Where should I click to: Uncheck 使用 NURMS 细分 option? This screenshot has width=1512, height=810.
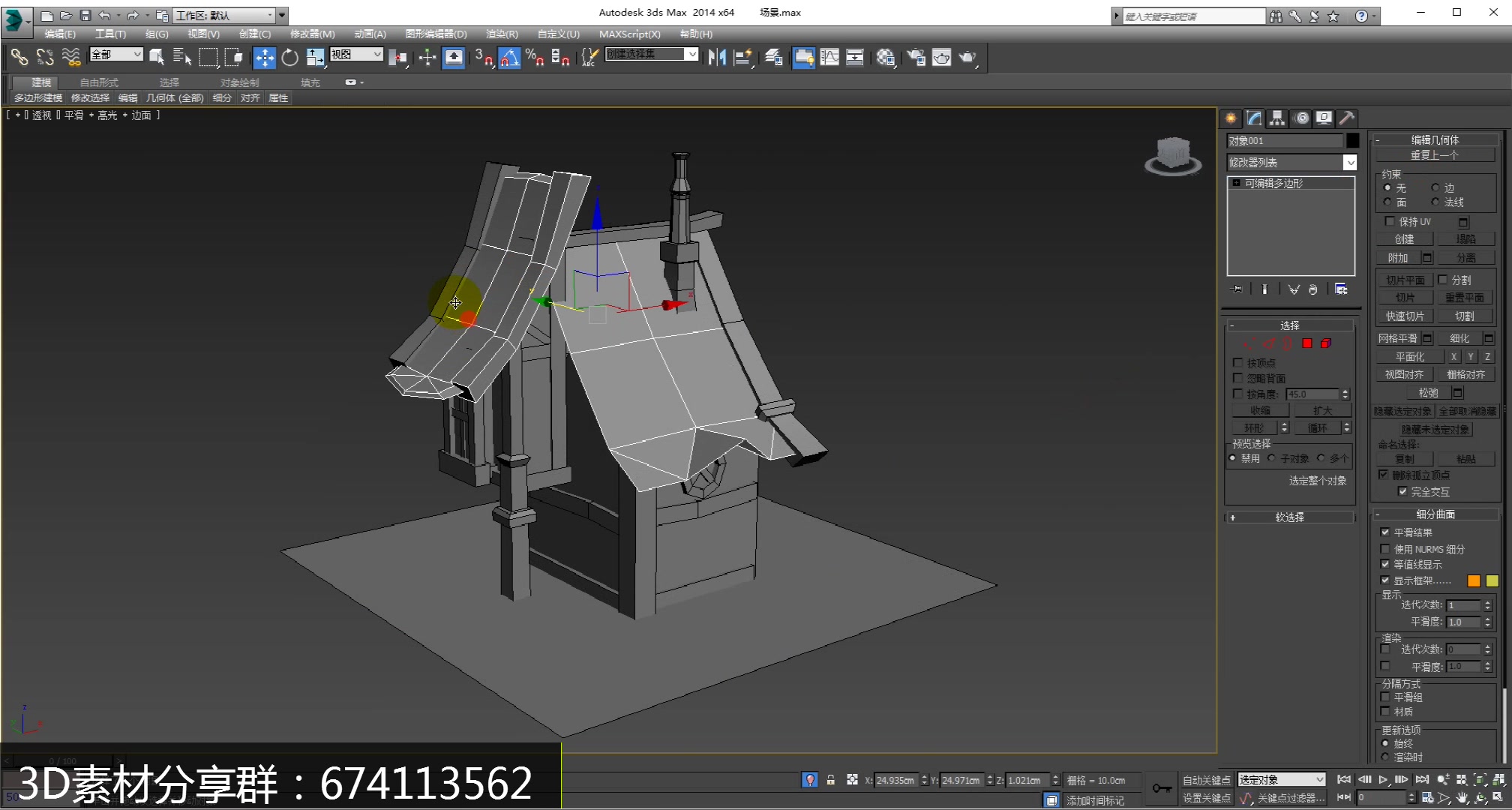click(1385, 548)
